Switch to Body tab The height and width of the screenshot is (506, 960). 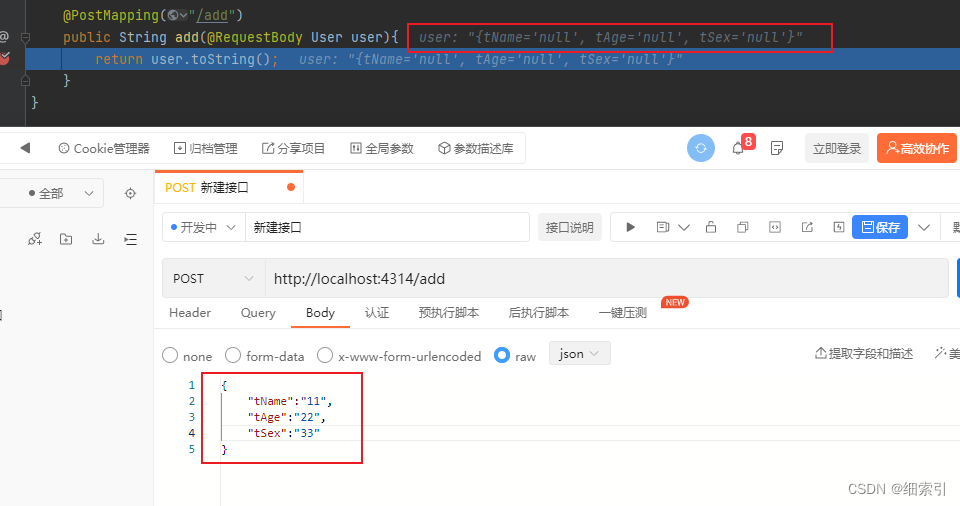point(320,312)
